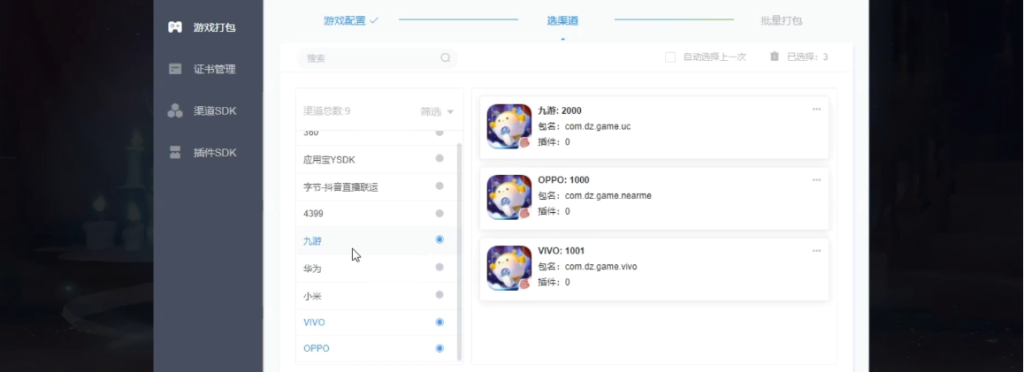Click package name com.dz.game.vivo
Viewport: 1024px width, 372px height.
click(x=601, y=267)
